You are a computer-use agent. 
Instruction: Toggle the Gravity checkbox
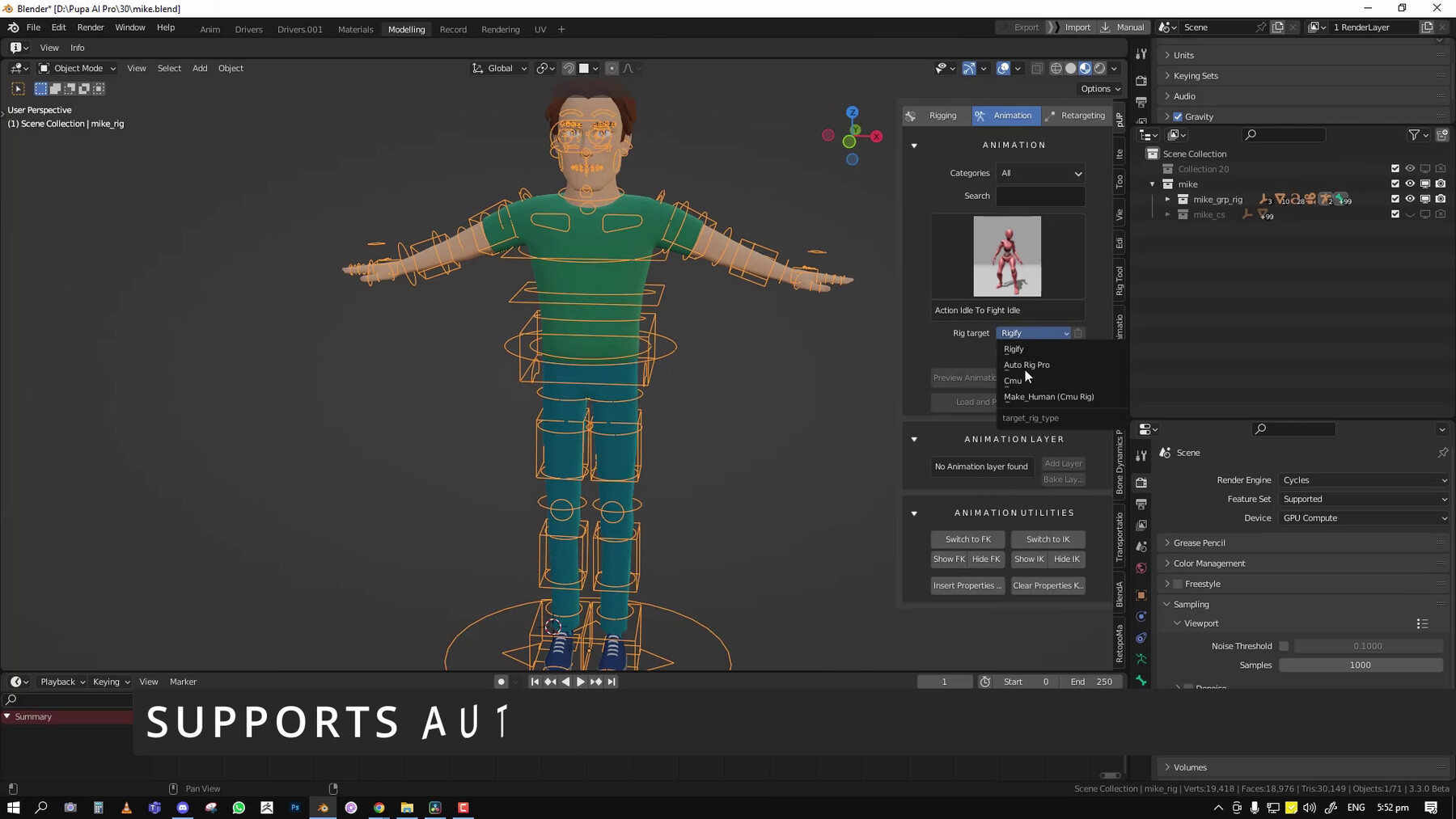pyautogui.click(x=1178, y=116)
